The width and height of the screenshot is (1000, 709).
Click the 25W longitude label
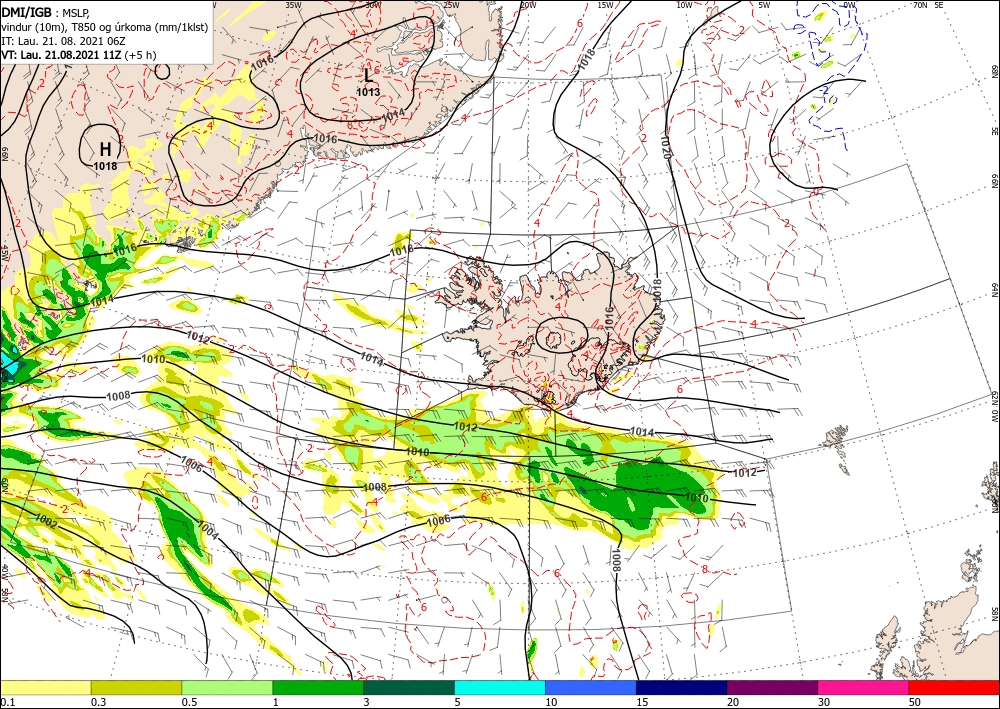point(451,5)
